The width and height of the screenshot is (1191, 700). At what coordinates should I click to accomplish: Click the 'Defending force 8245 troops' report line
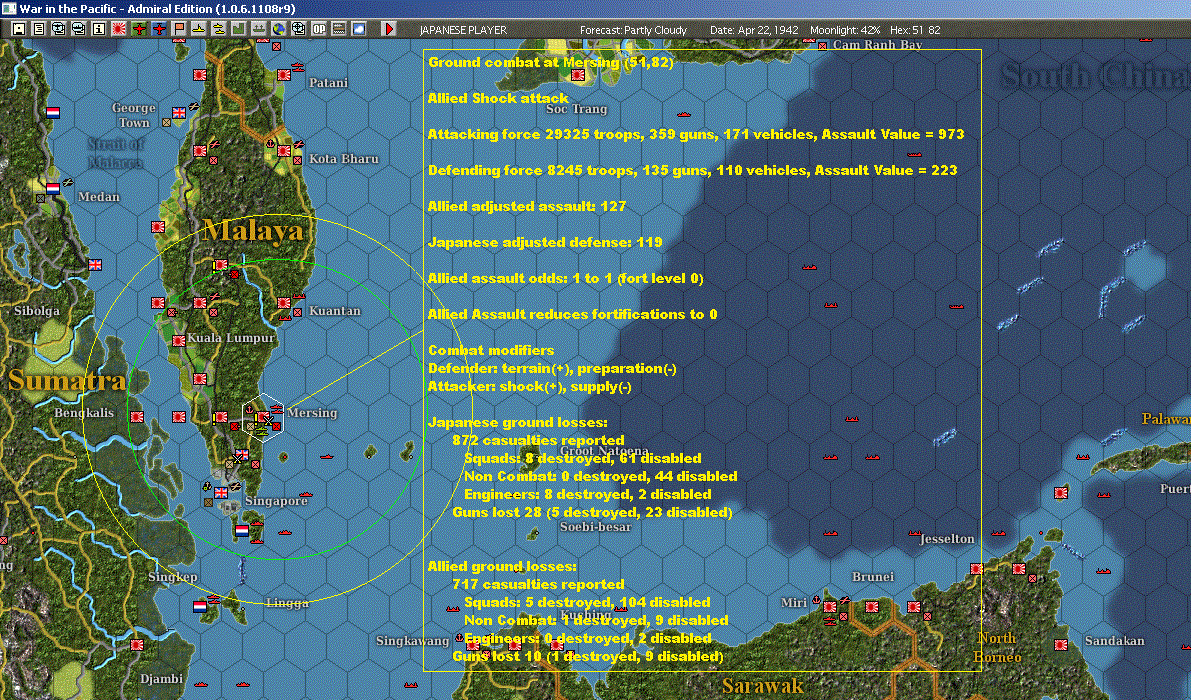(x=693, y=170)
